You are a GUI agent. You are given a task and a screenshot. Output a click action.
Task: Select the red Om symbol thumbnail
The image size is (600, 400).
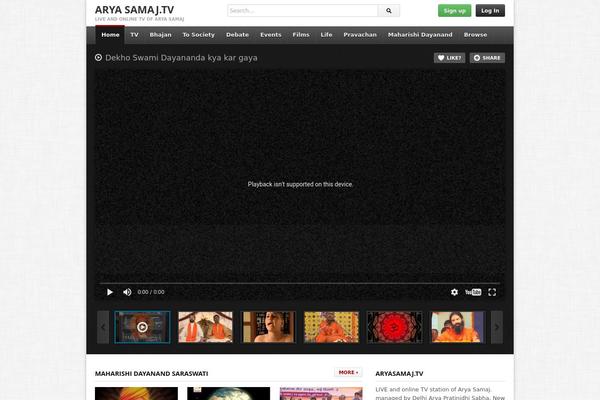[395, 327]
